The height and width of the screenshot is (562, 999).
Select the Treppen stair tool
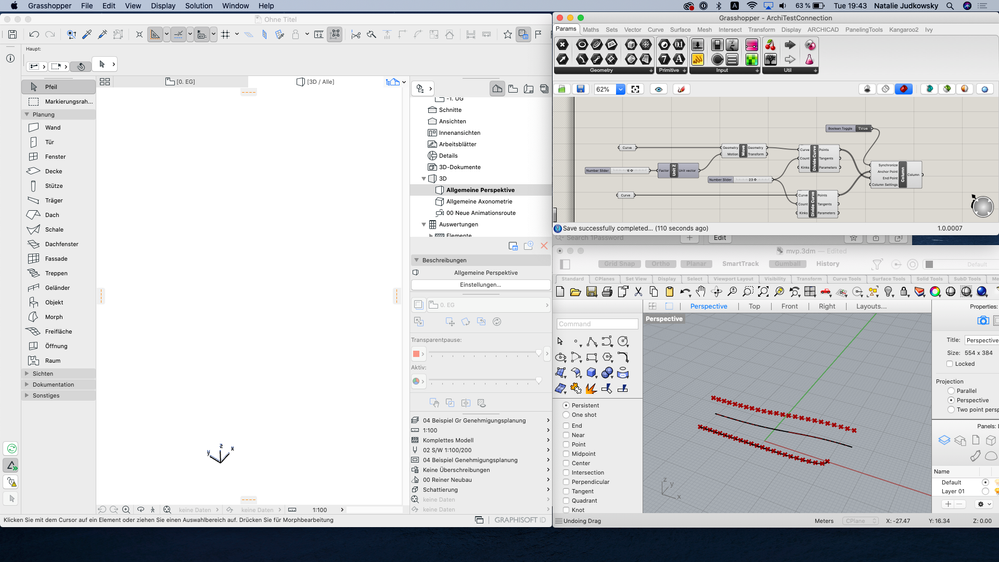(x=55, y=273)
